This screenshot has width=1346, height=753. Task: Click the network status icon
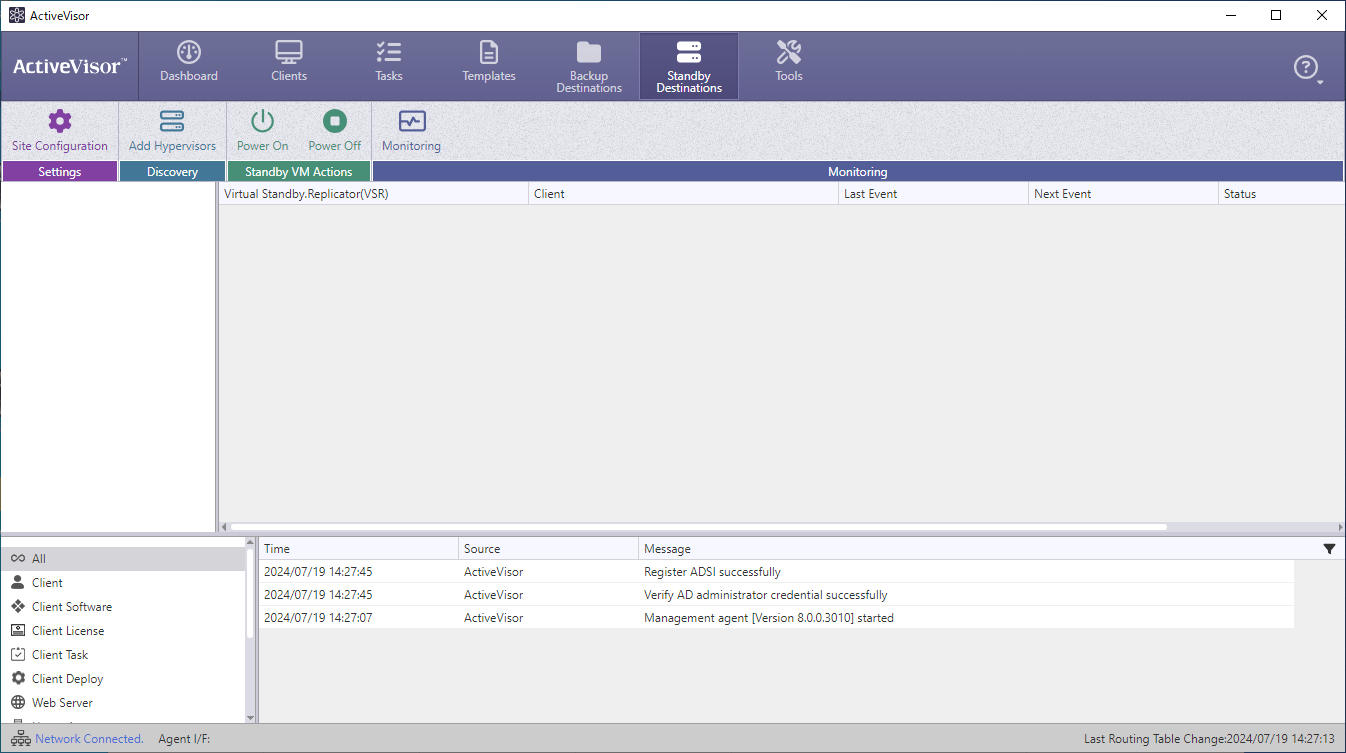click(x=19, y=739)
